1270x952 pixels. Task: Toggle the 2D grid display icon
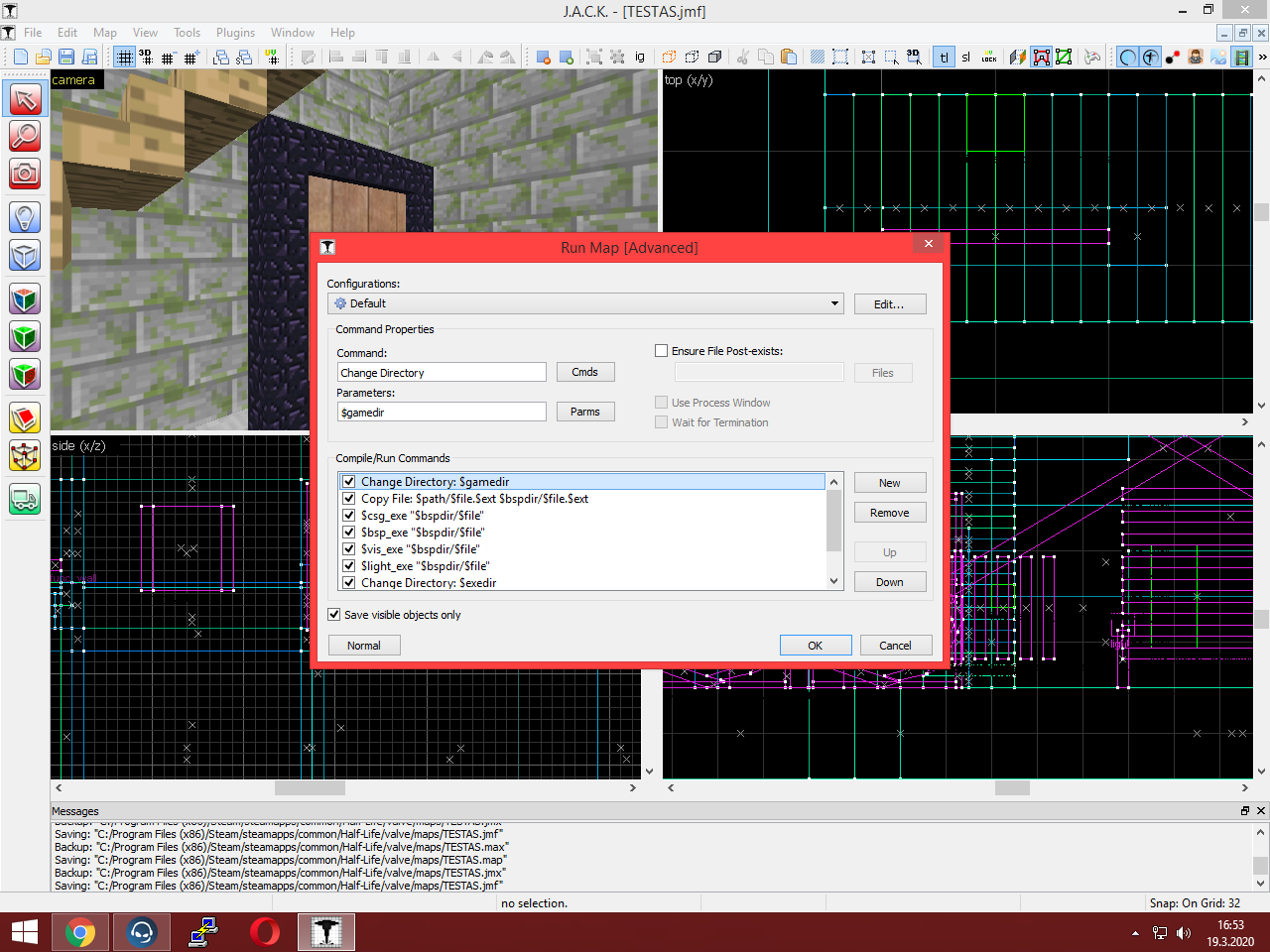tap(124, 57)
